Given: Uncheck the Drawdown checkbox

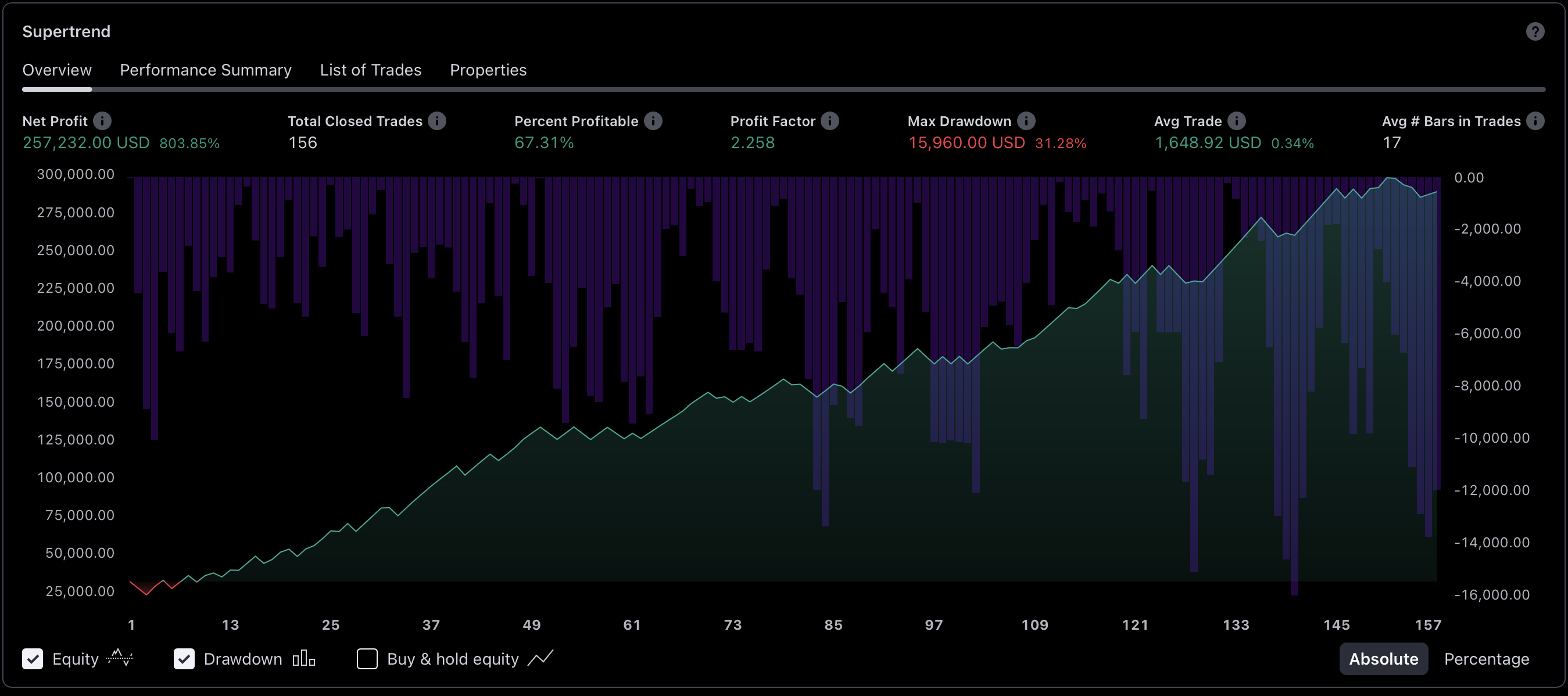Looking at the screenshot, I should pos(184,659).
